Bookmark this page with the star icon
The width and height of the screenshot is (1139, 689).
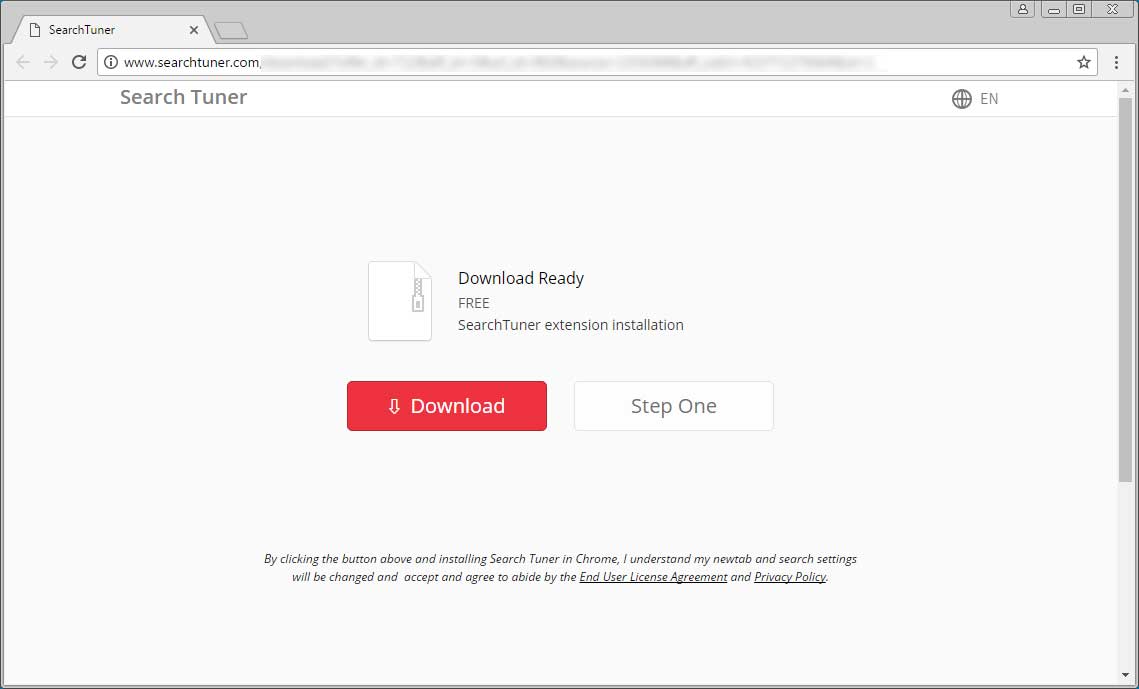pyautogui.click(x=1083, y=61)
